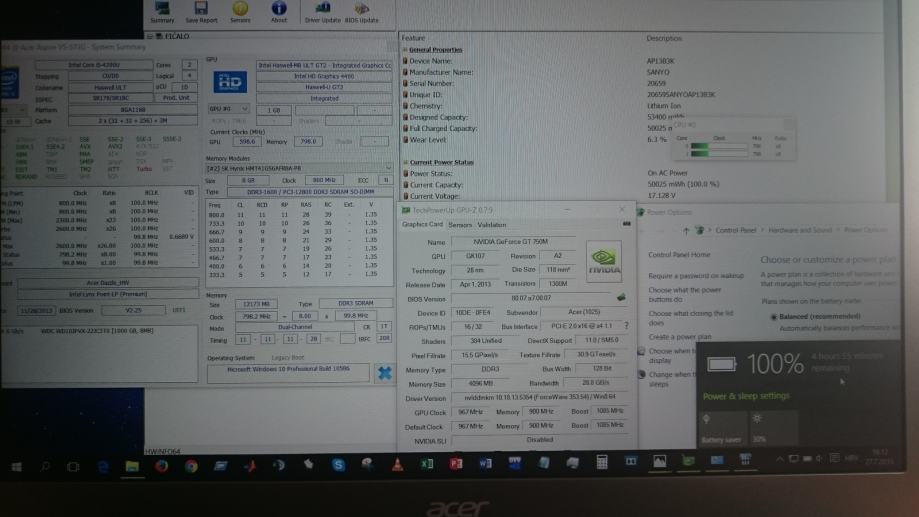Screen dimensions: 919x517
Task: Click the GPU-Z Driver Version field
Action: point(539,397)
